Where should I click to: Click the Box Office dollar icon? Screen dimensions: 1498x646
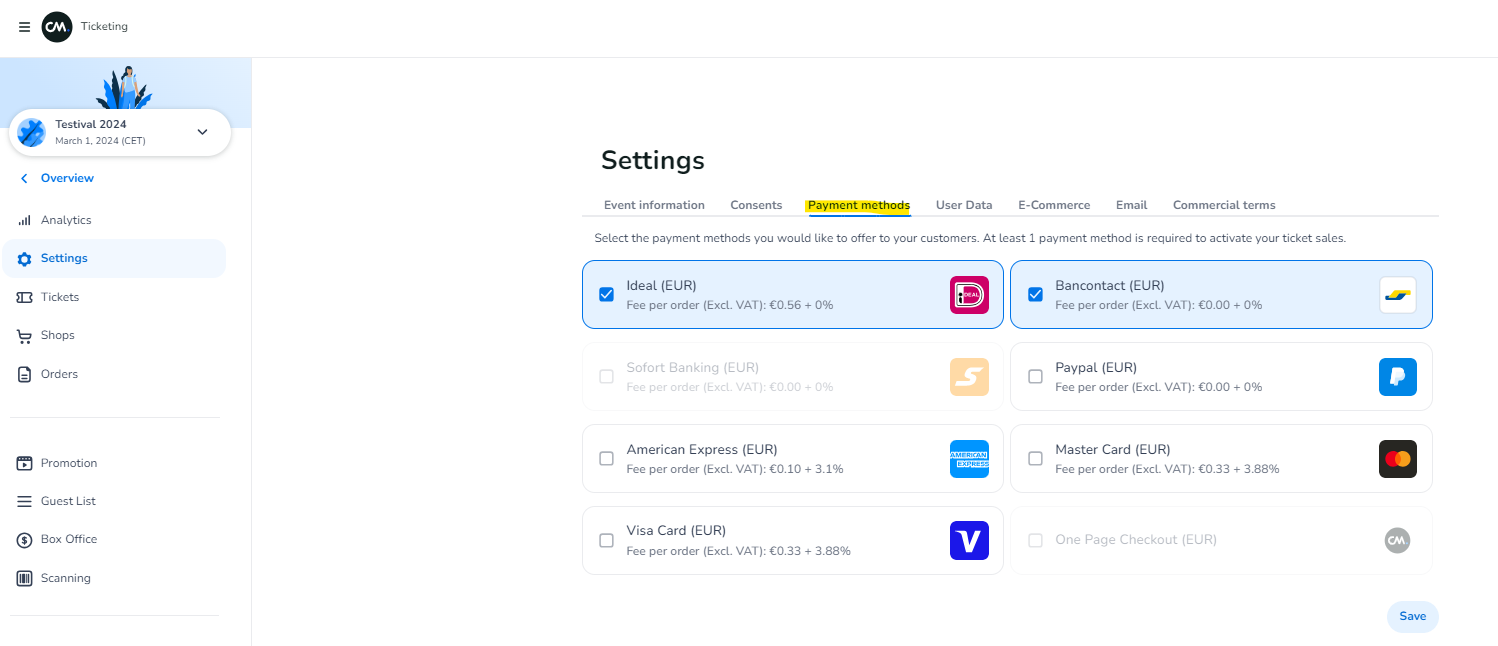click(x=25, y=540)
